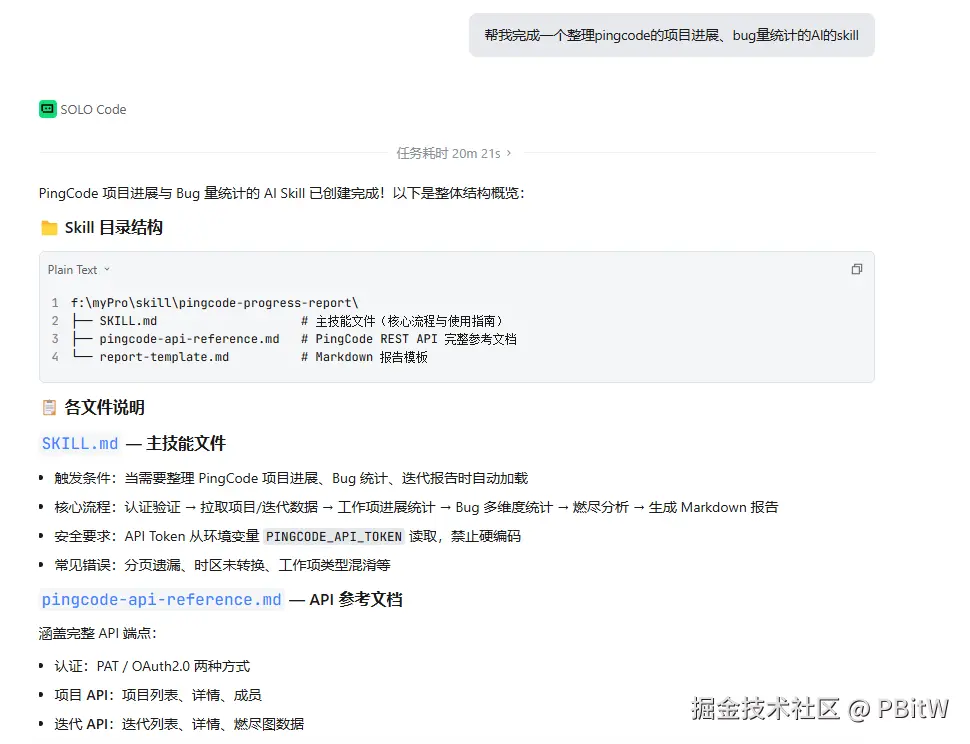970x744 pixels.
Task: Click the 项目 API bullet text
Action: point(158,695)
